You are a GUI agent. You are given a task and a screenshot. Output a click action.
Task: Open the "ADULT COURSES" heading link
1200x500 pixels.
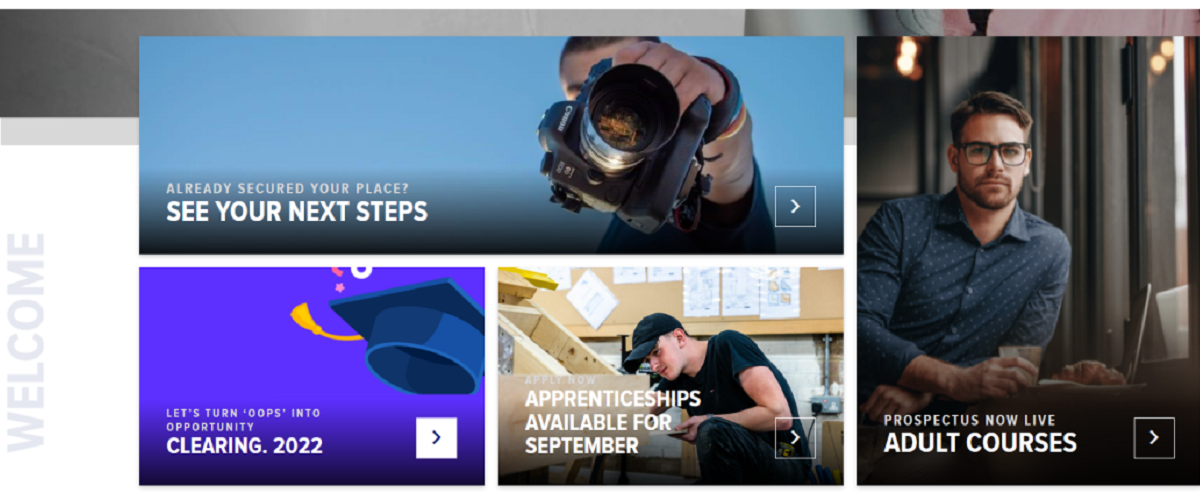coord(980,442)
